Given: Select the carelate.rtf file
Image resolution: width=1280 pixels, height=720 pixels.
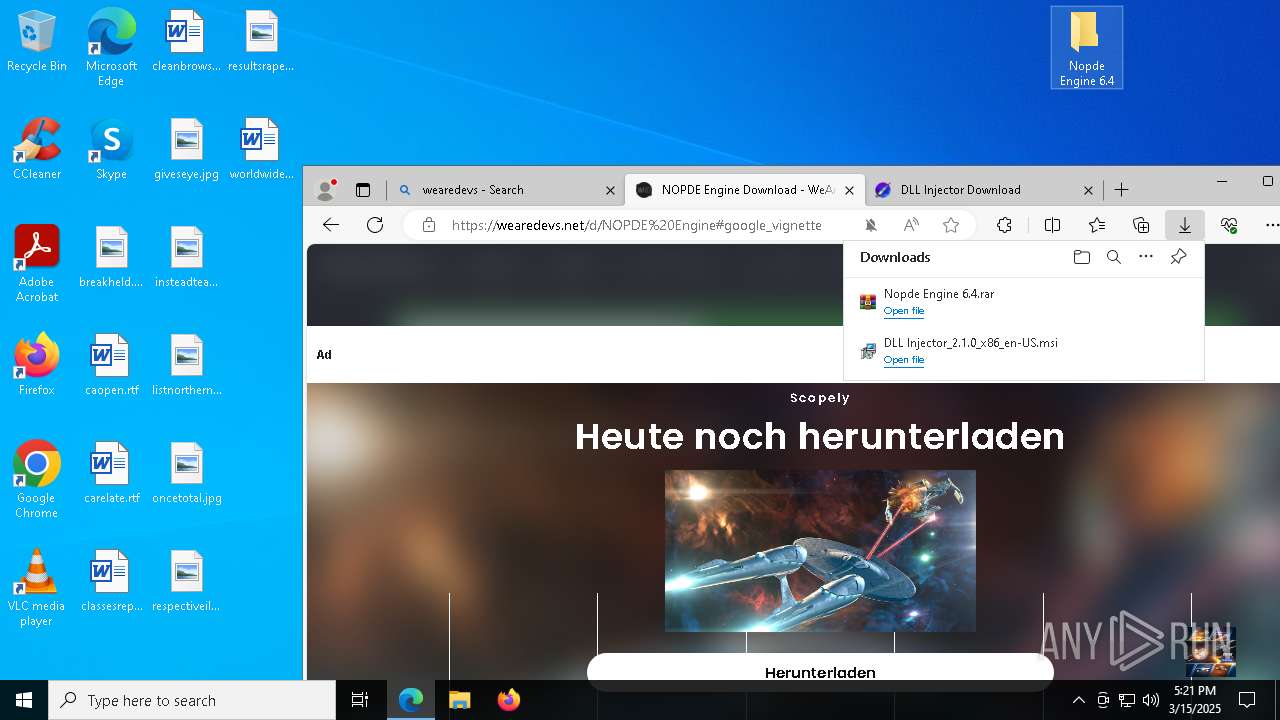Looking at the screenshot, I should (x=111, y=474).
